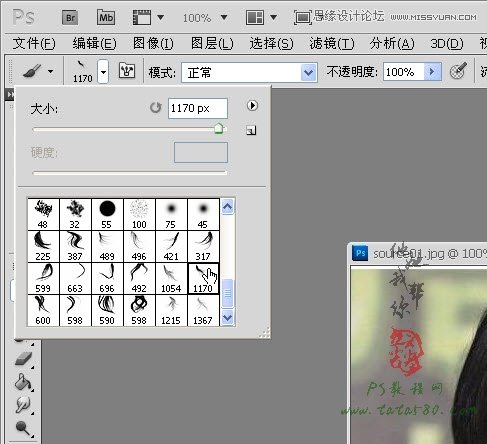Click the view extras filmstrip icon
487x444 pixels.
coord(142,17)
